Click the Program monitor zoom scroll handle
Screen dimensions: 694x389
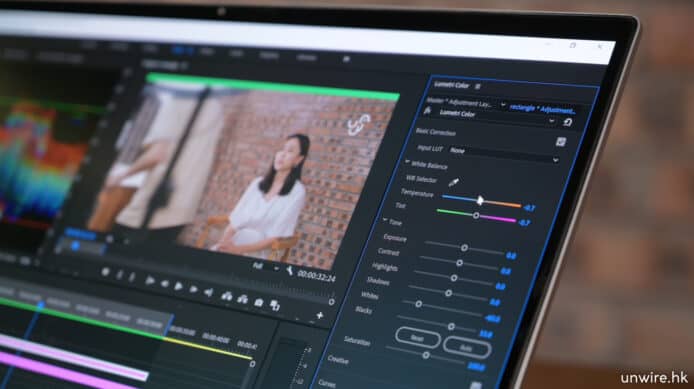[332, 302]
